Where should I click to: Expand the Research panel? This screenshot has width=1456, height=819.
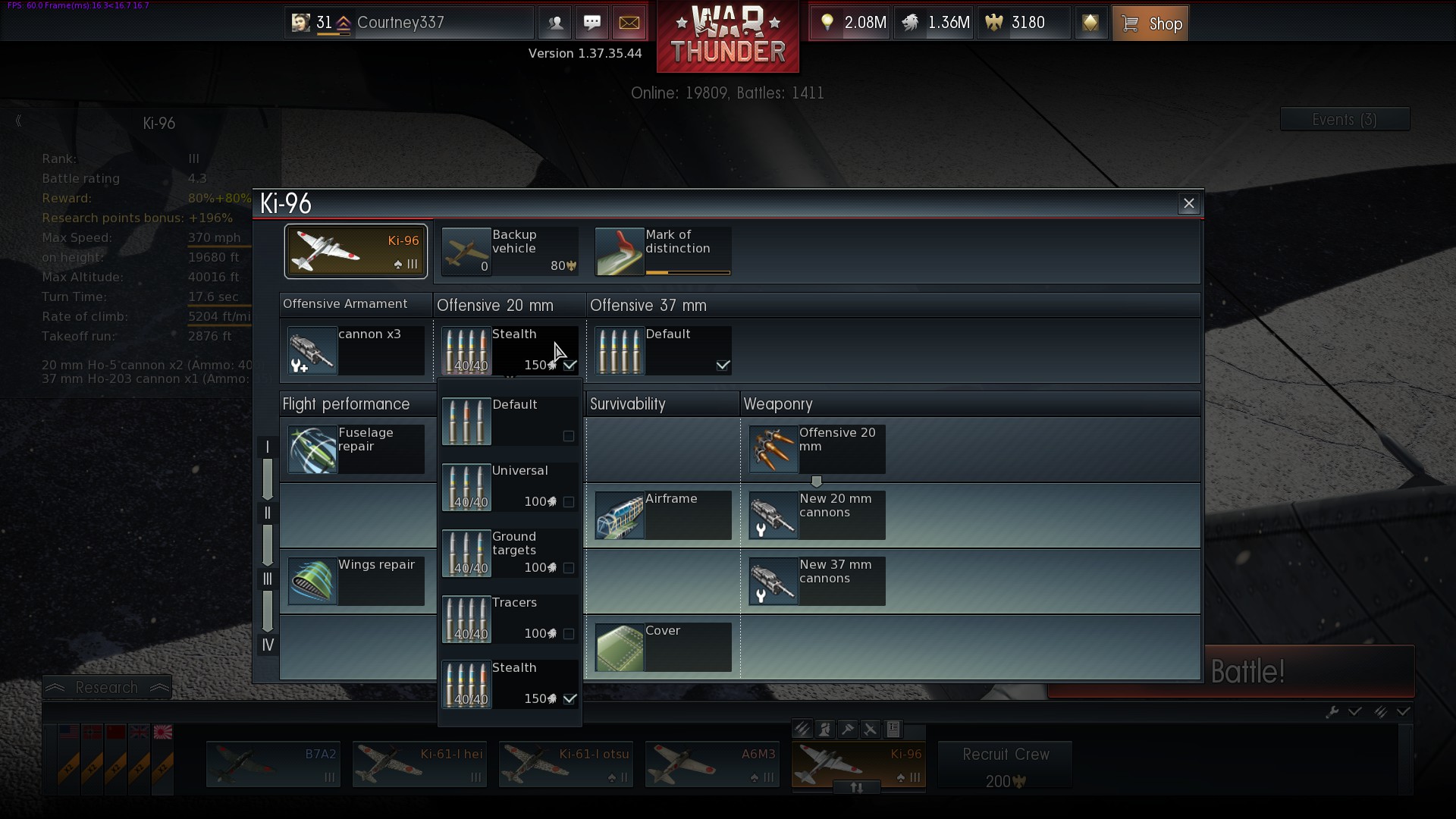(107, 688)
